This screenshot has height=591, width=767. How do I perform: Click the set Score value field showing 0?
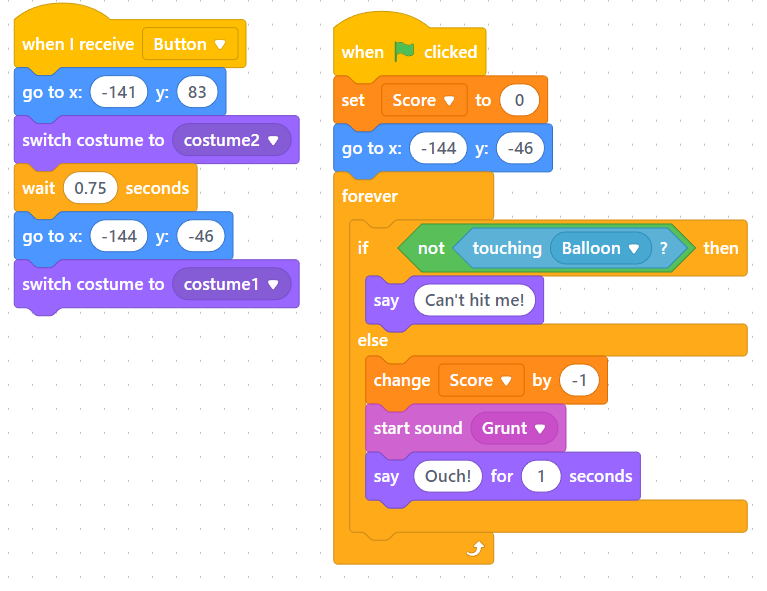[x=519, y=100]
